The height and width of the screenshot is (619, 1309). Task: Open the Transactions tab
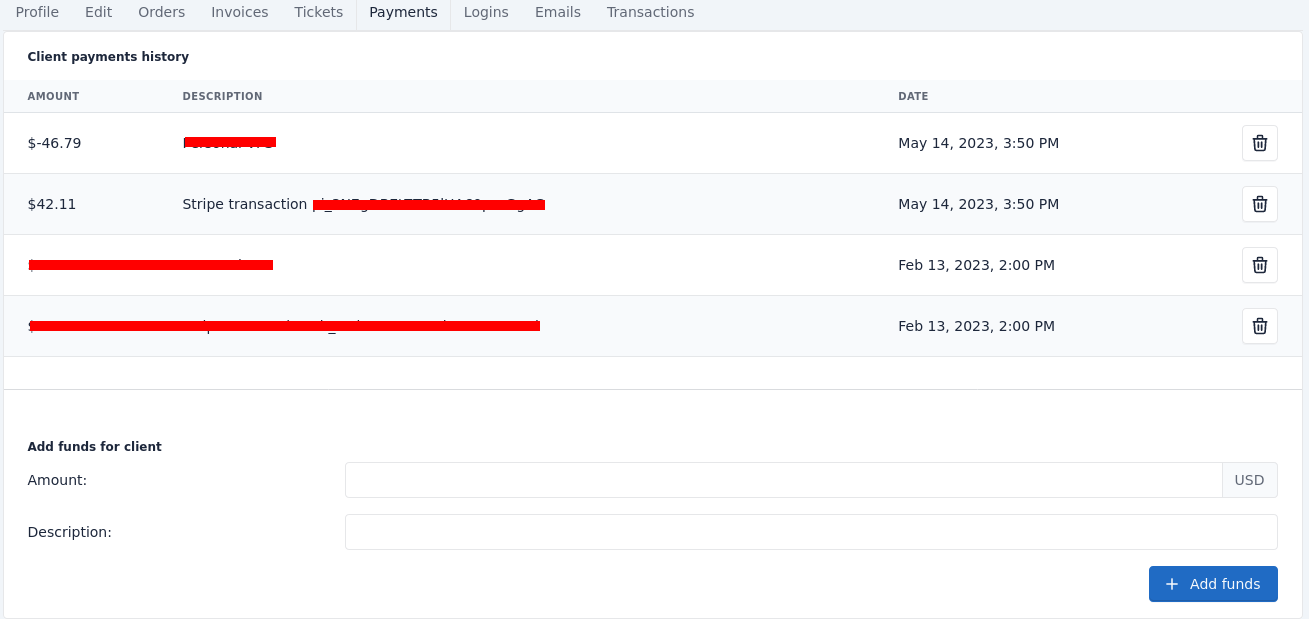650,12
